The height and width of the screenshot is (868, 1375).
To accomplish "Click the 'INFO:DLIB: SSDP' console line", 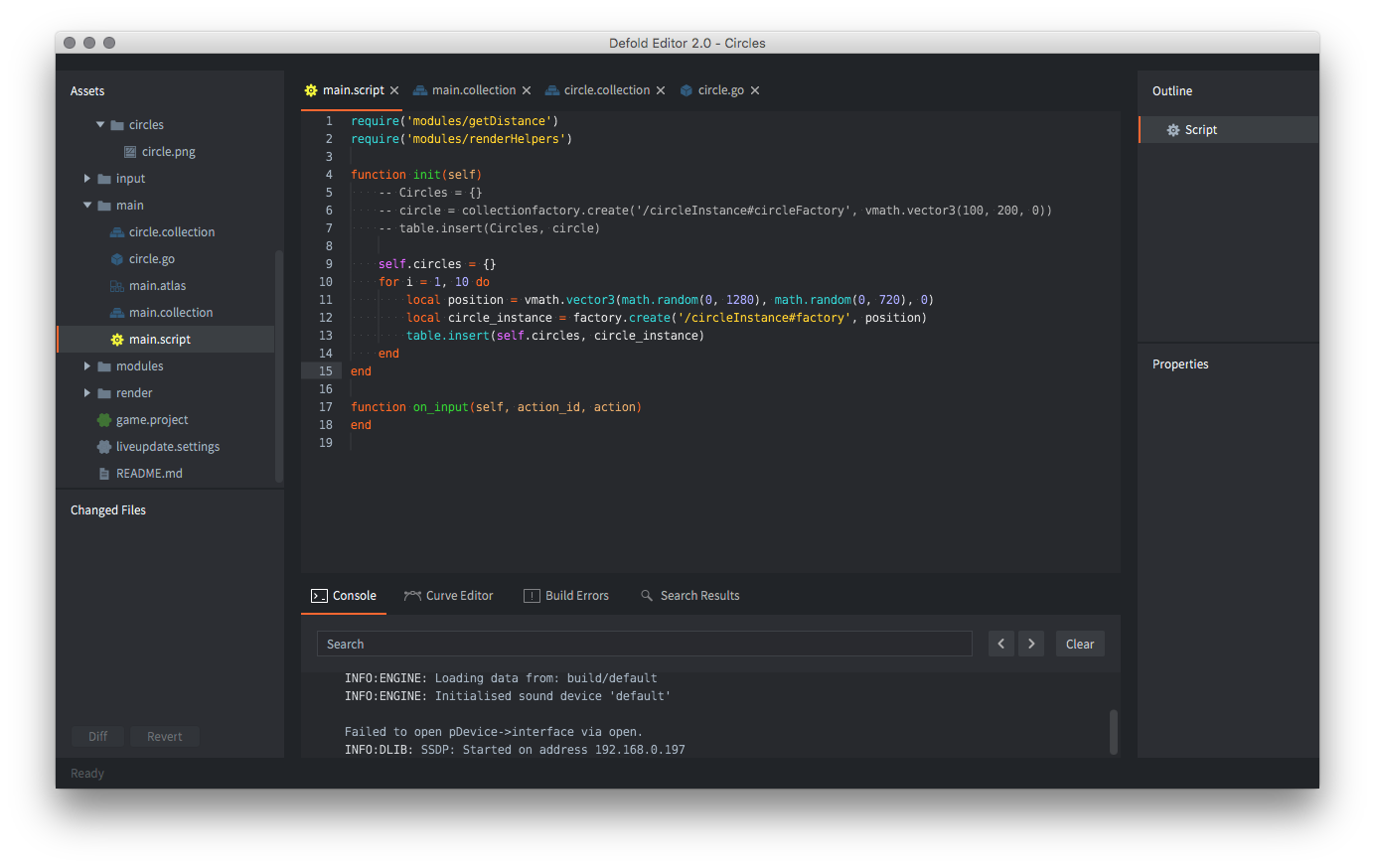I will tap(515, 750).
